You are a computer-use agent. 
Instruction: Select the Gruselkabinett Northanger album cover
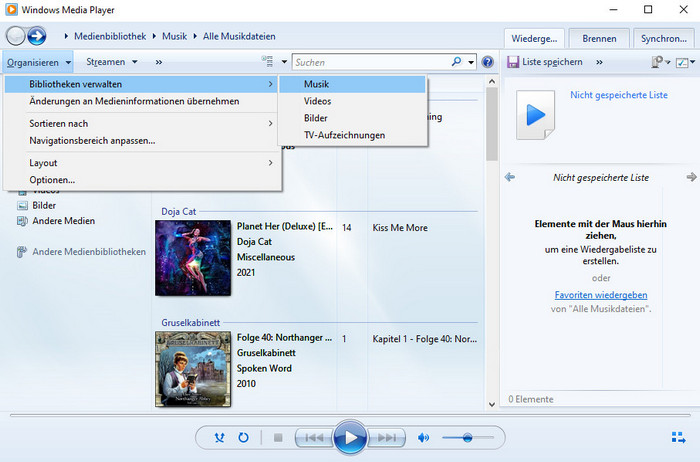(193, 369)
